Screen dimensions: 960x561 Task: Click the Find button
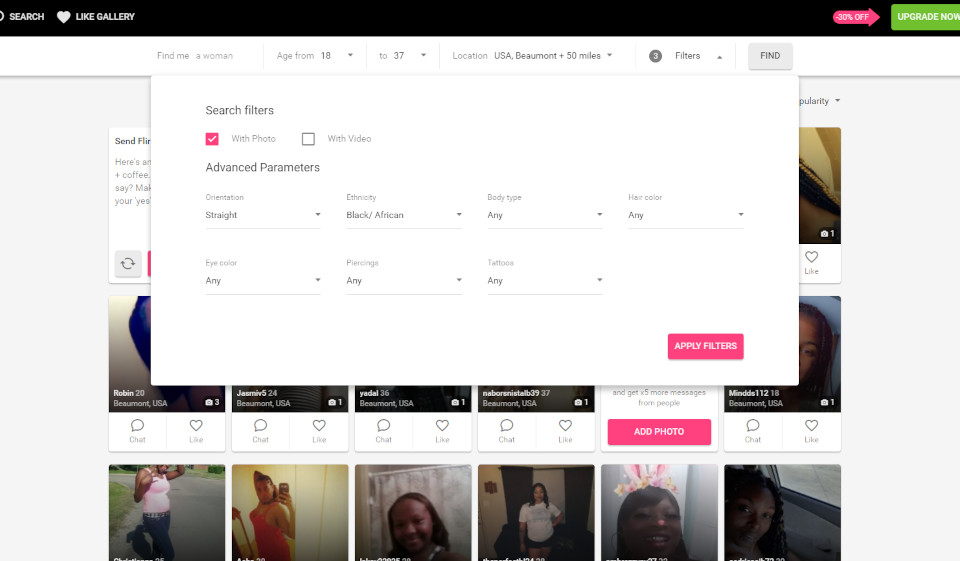tap(770, 56)
